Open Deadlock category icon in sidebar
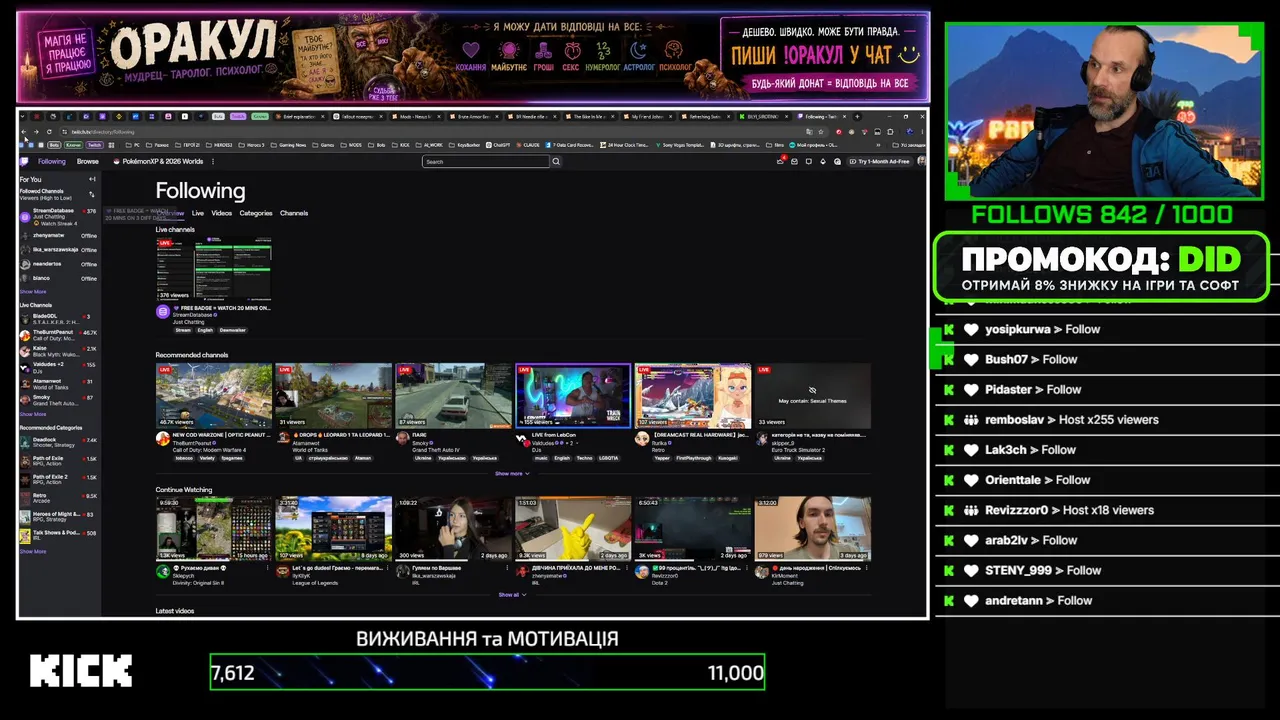Viewport: 1280px width, 720px height. pyautogui.click(x=25, y=441)
